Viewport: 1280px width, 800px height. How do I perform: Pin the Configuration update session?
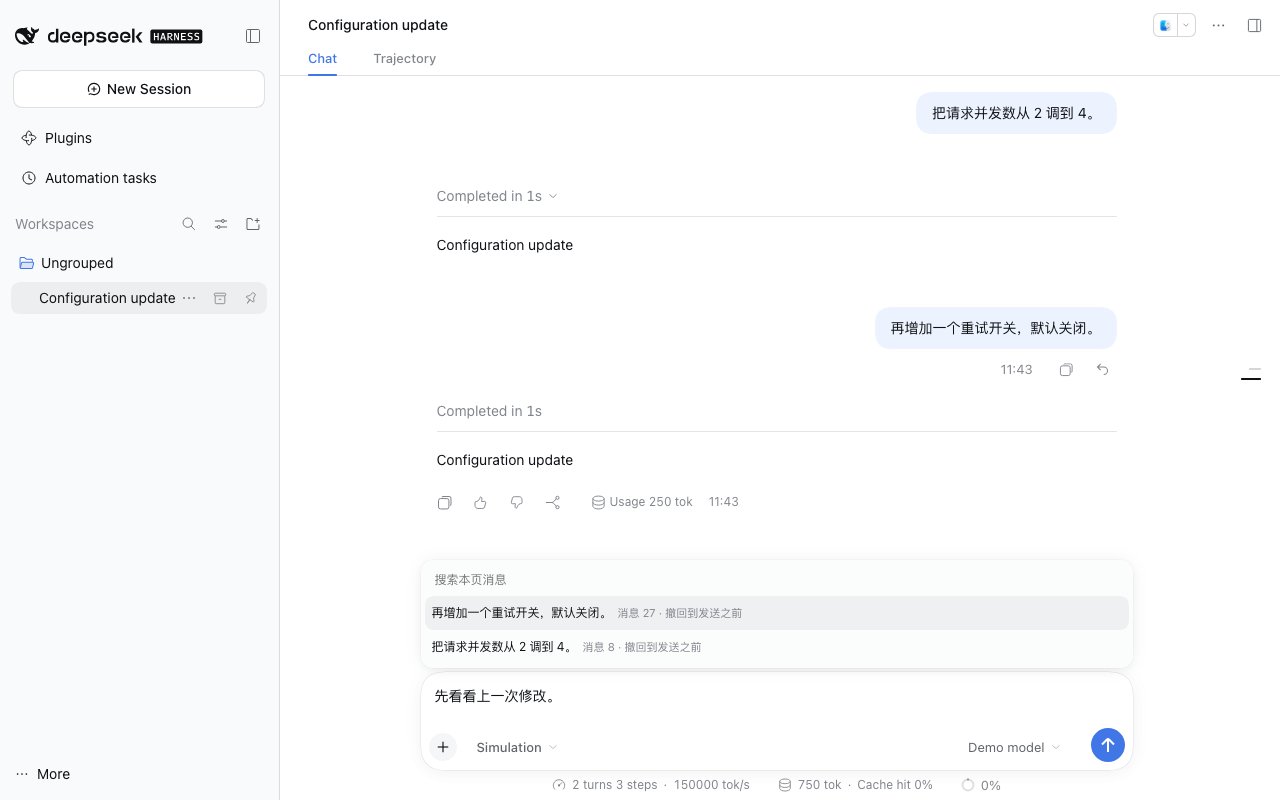[251, 298]
